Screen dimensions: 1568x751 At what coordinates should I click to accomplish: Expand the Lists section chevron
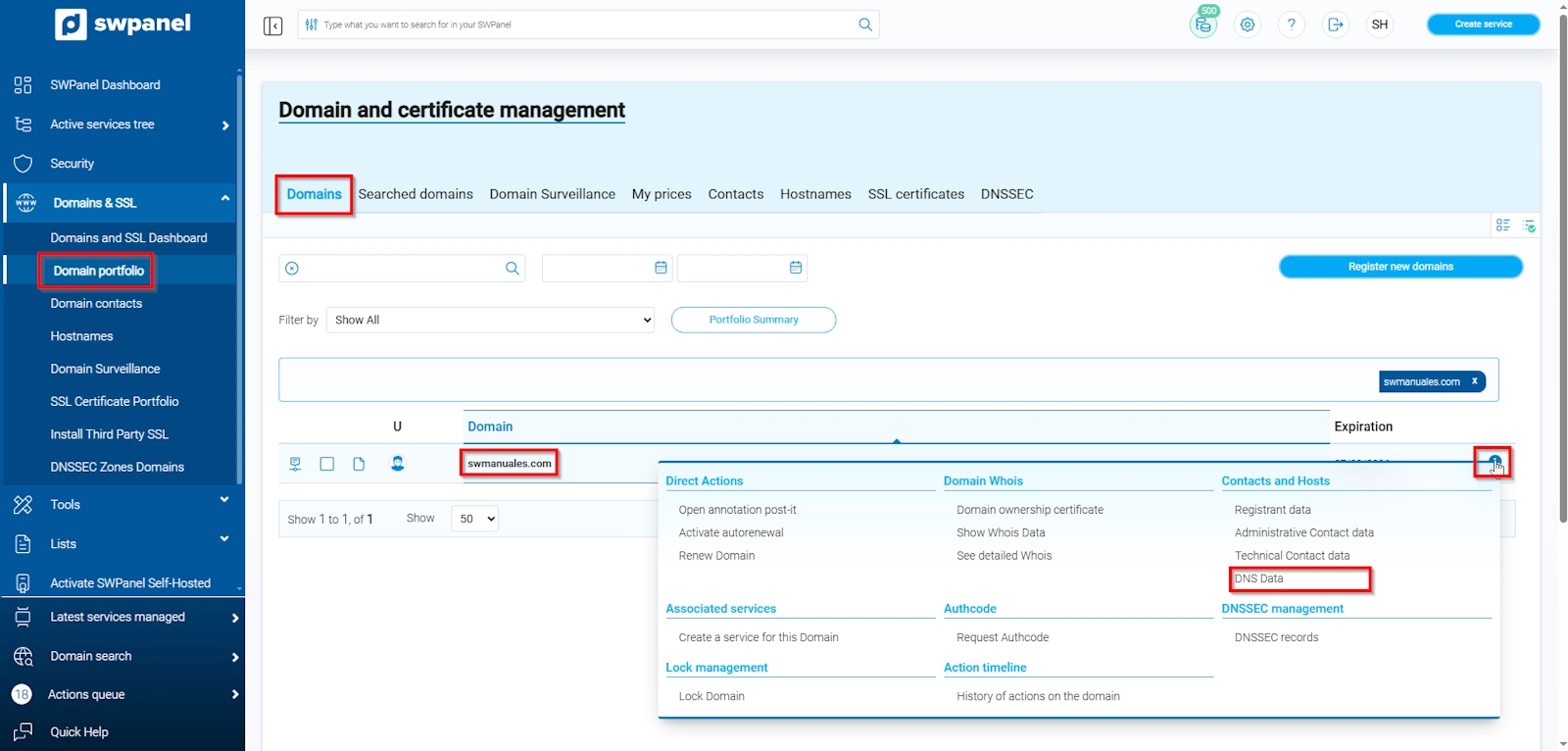(224, 539)
